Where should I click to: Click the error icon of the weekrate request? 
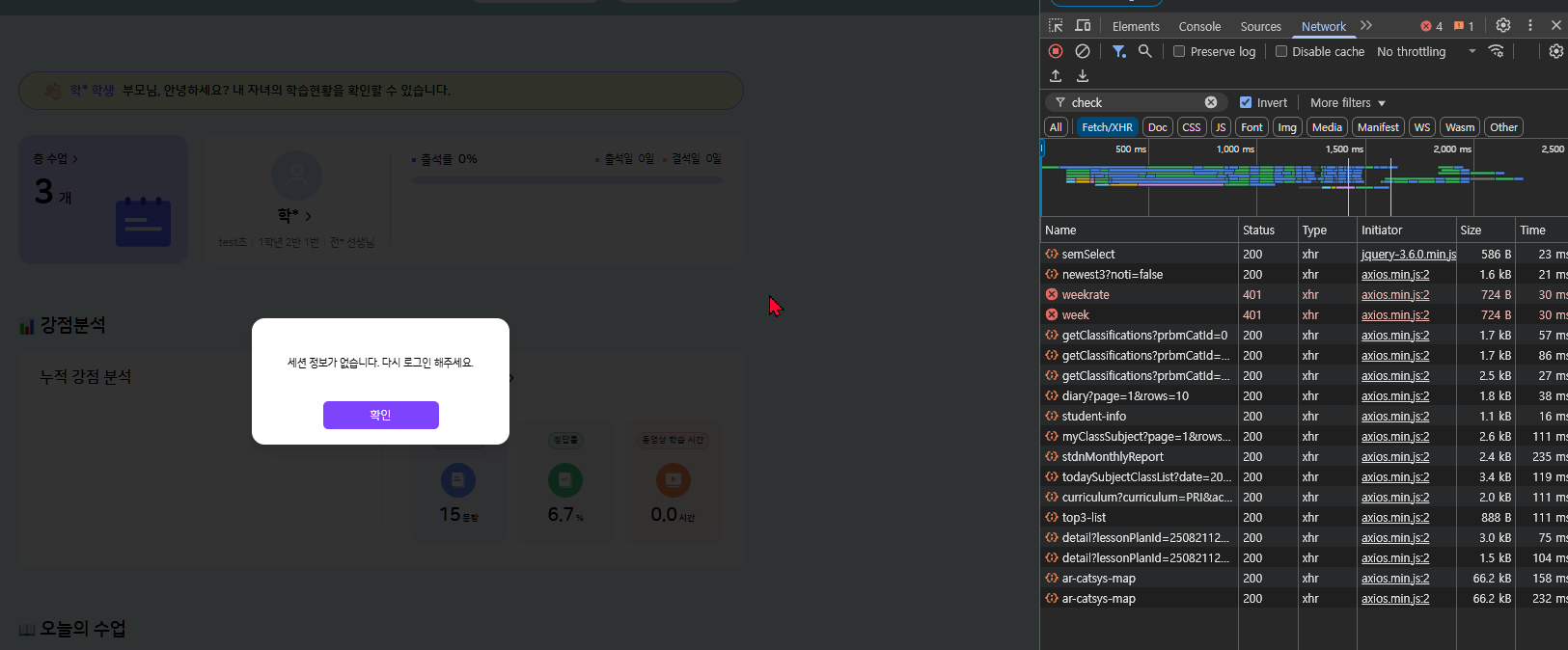pos(1052,294)
